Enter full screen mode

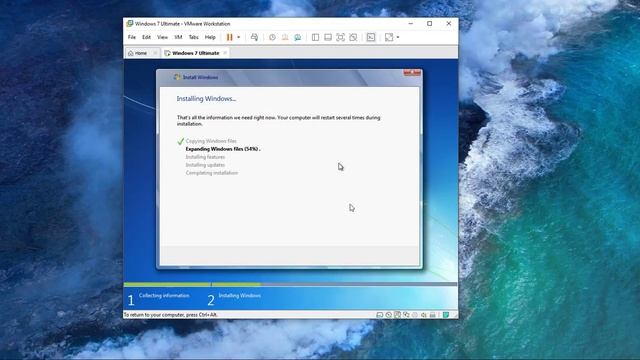click(340, 37)
